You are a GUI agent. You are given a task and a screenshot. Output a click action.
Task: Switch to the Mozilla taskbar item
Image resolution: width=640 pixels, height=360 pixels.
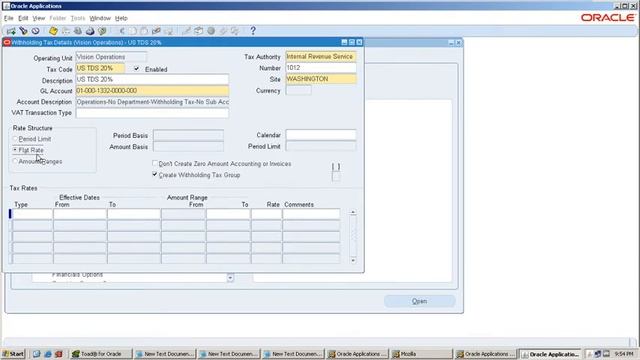(x=421, y=354)
